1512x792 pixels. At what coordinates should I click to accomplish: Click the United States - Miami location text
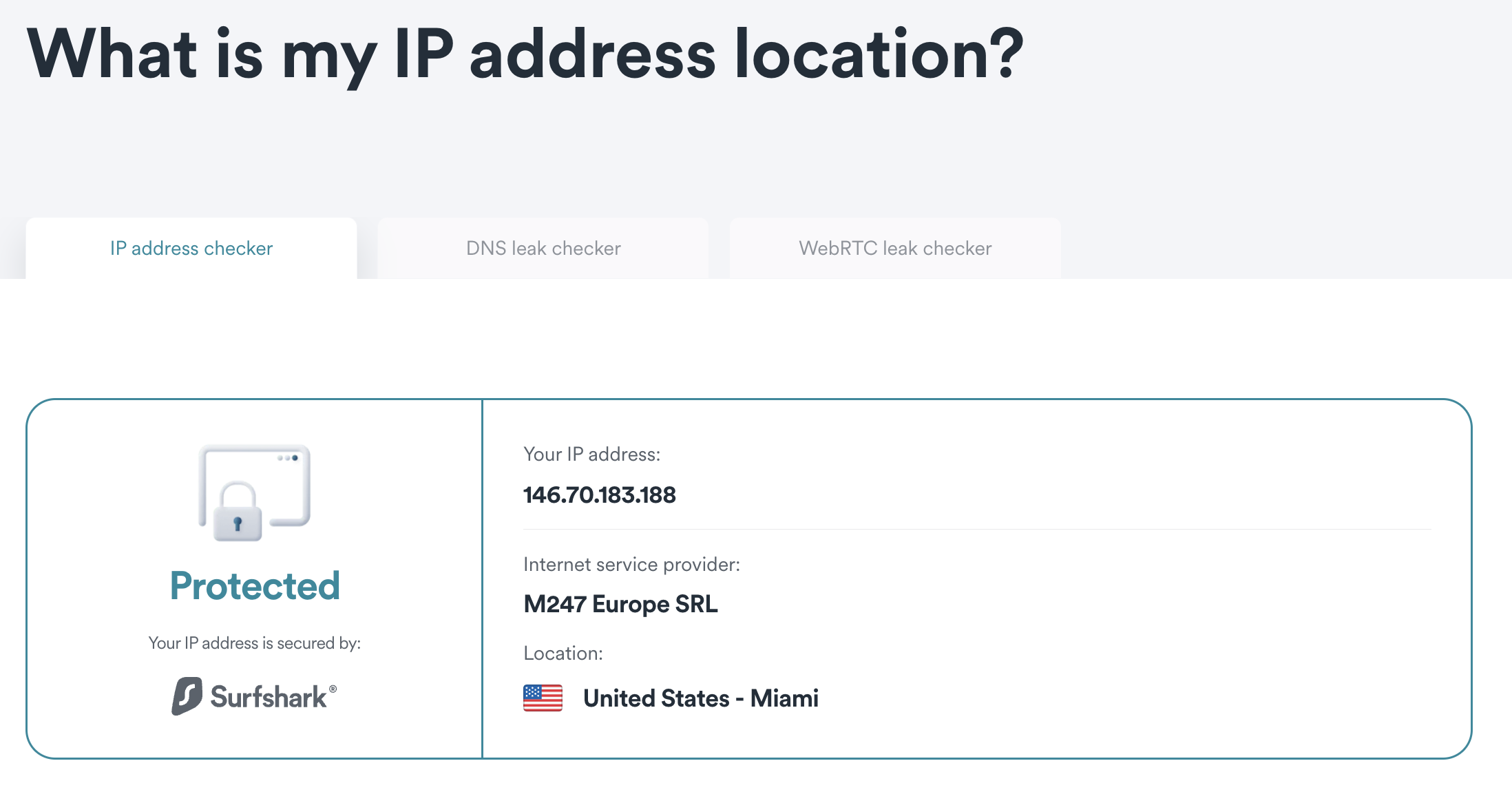pyautogui.click(x=701, y=698)
